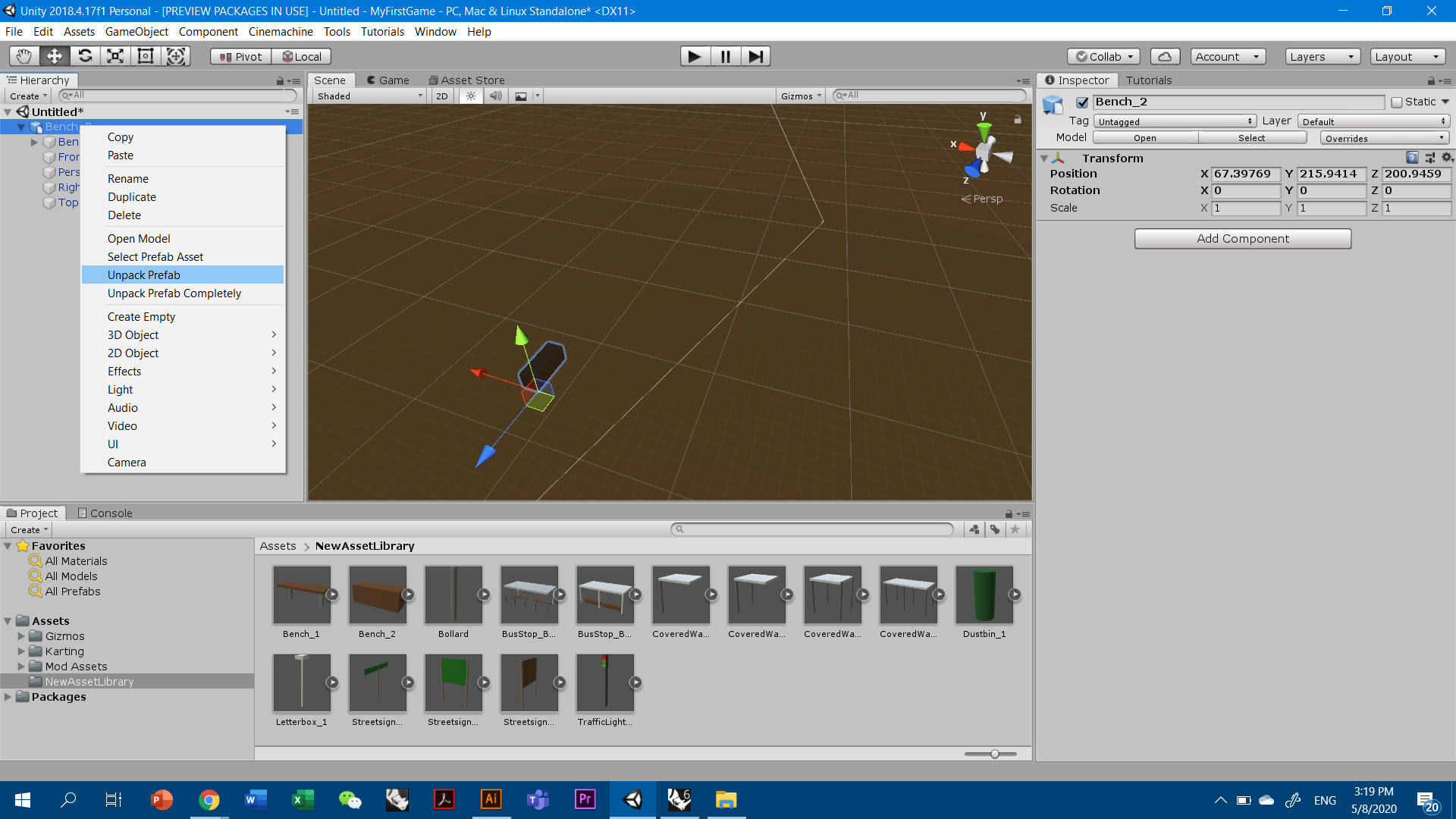Toggle 2D scene view mode
The height and width of the screenshot is (819, 1456).
442,96
